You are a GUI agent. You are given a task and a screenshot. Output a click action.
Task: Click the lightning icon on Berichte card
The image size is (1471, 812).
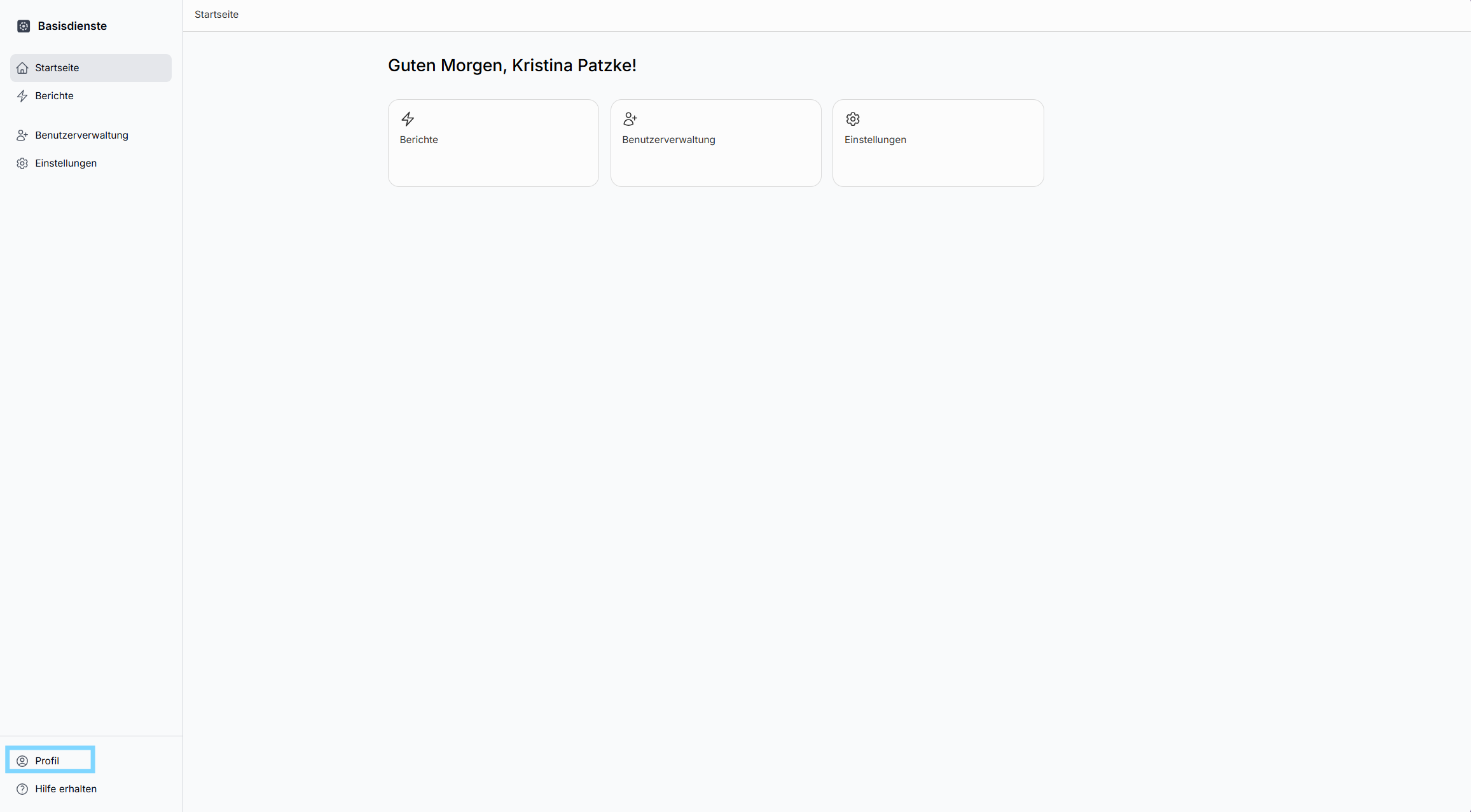click(x=408, y=119)
